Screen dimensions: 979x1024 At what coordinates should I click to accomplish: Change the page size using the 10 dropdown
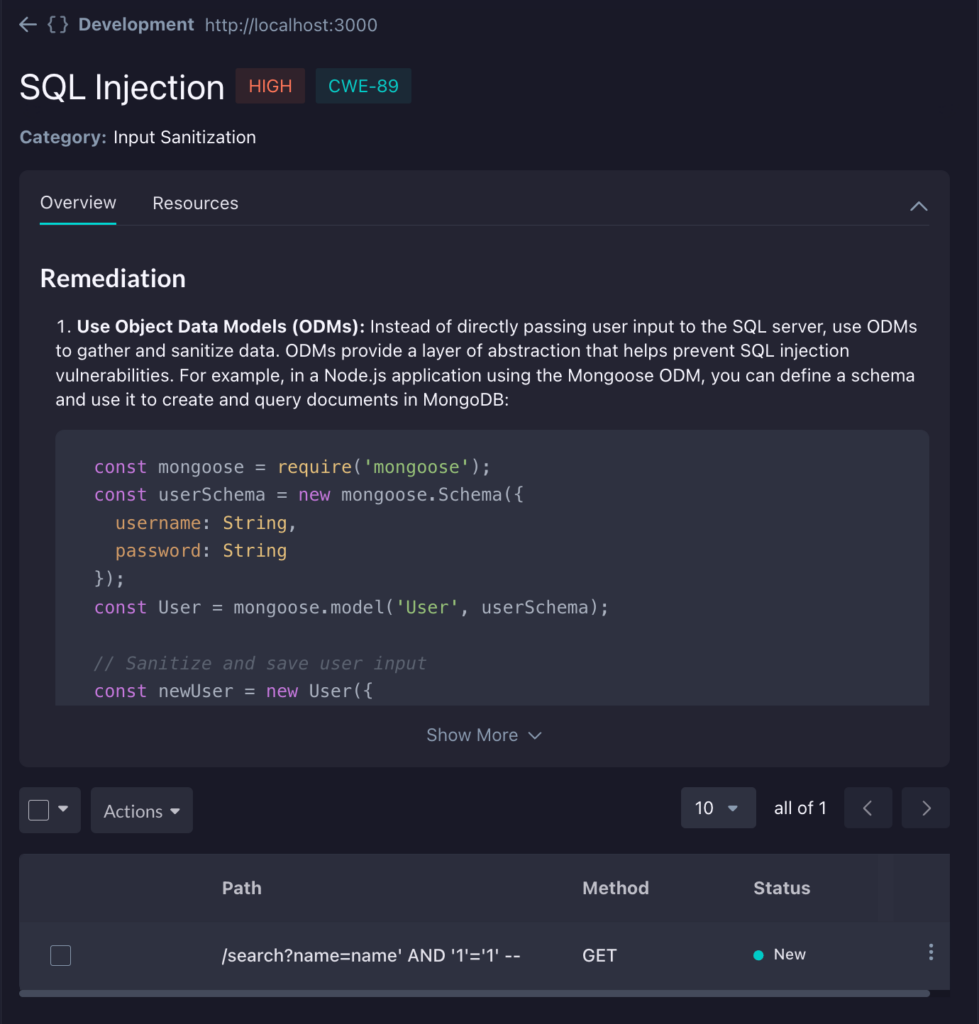718,808
